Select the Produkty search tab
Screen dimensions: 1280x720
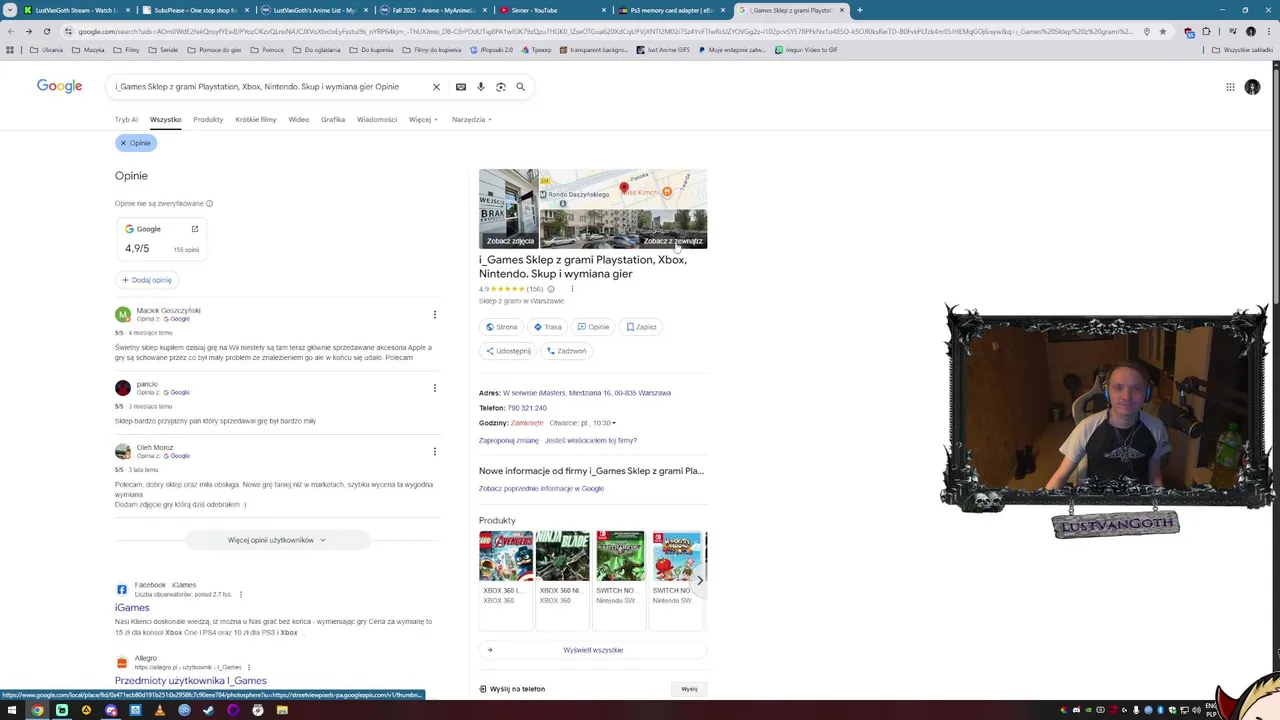point(208,120)
